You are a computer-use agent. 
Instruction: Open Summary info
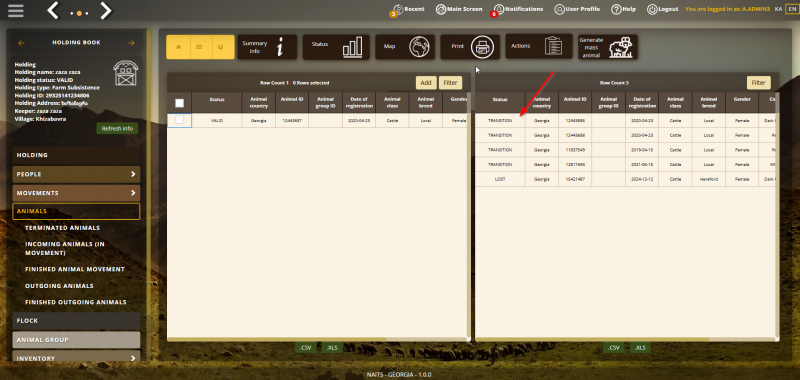tap(267, 47)
